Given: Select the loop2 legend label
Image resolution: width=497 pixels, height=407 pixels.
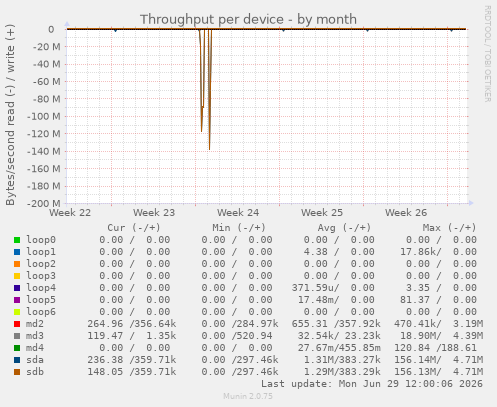Looking at the screenshot, I should [x=41, y=264].
